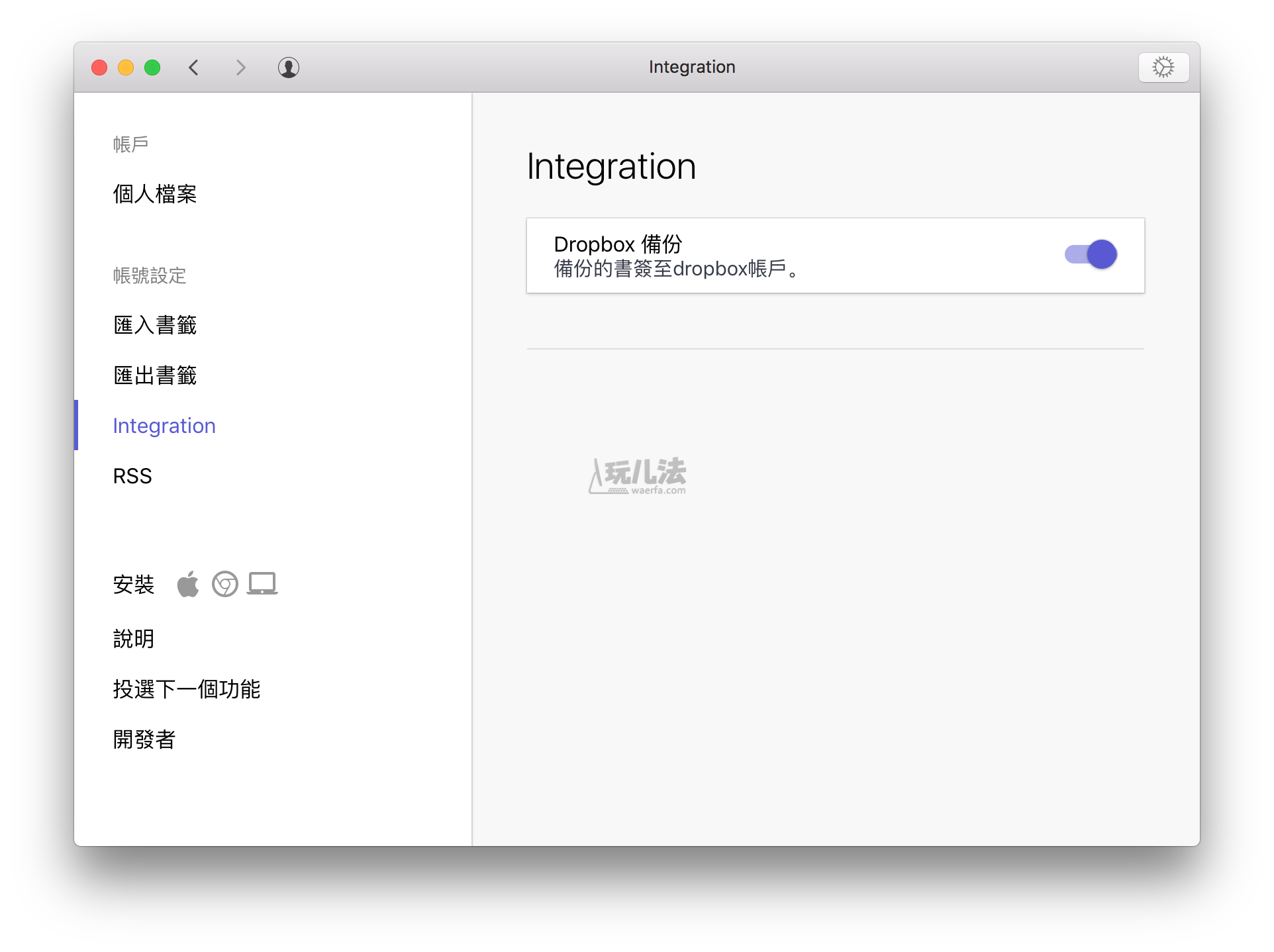Open the settings gear button

pos(1163,68)
